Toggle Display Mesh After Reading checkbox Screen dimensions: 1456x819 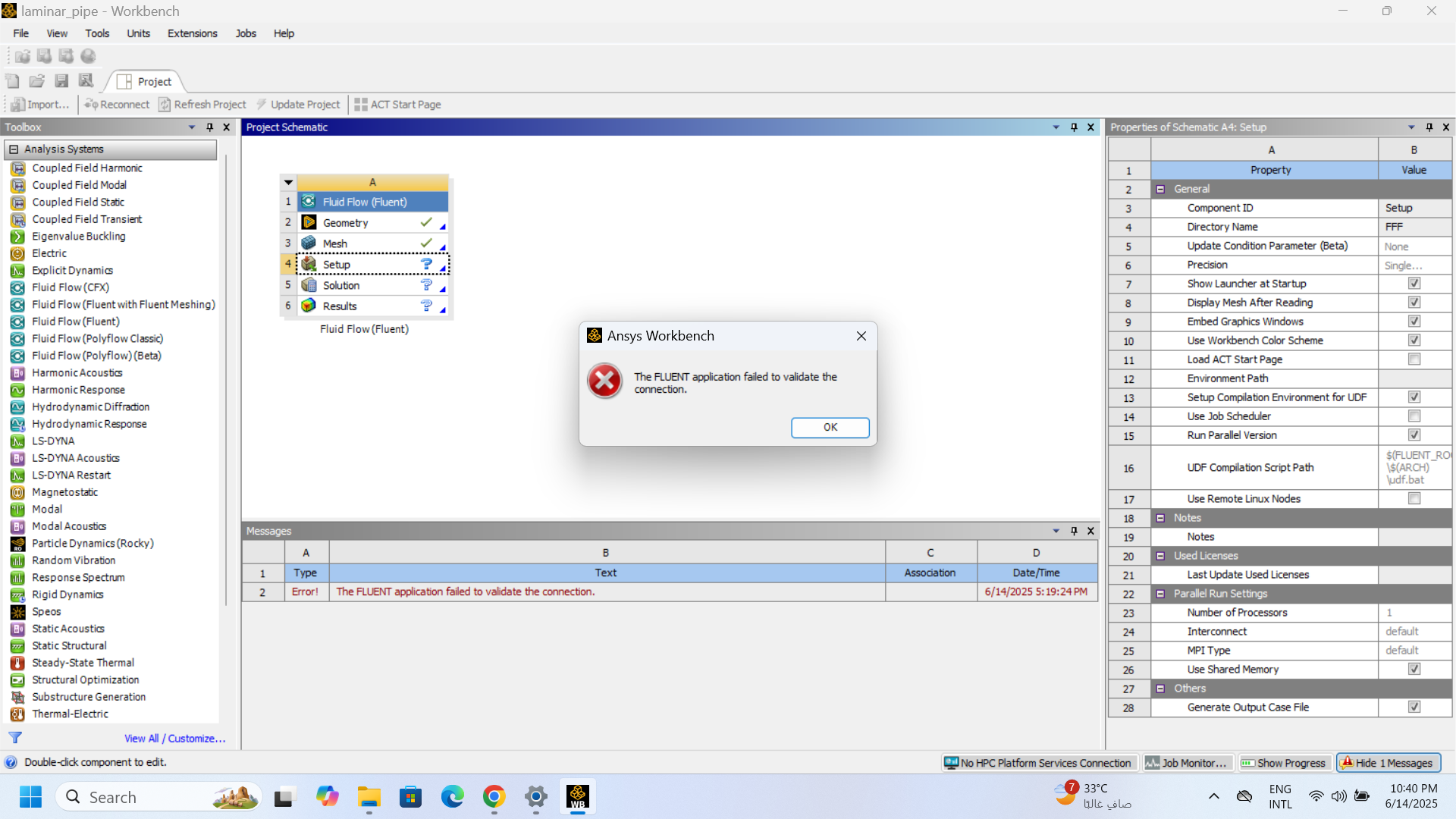(x=1414, y=303)
